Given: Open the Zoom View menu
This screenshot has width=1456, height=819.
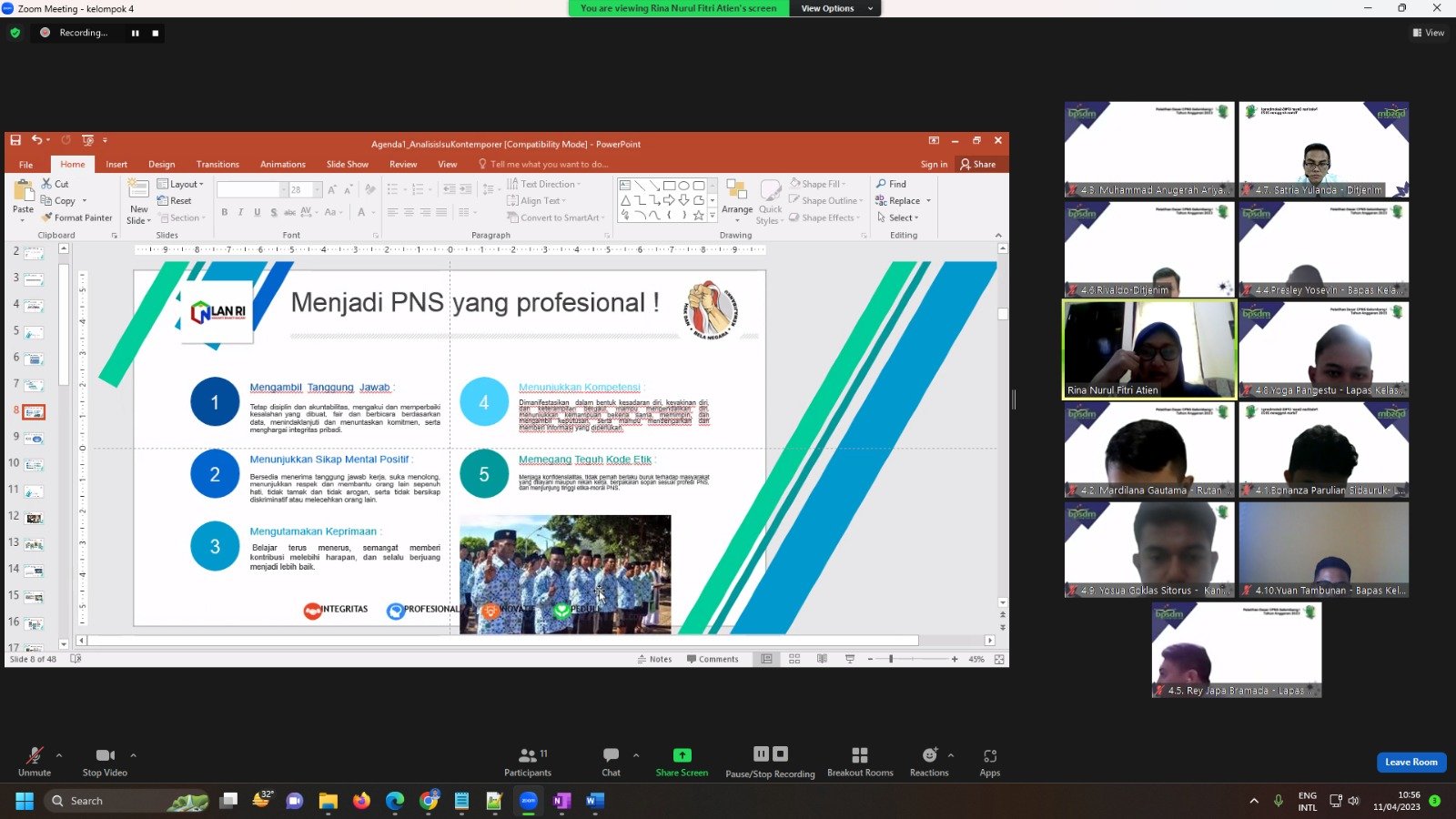Looking at the screenshot, I should 1428,33.
